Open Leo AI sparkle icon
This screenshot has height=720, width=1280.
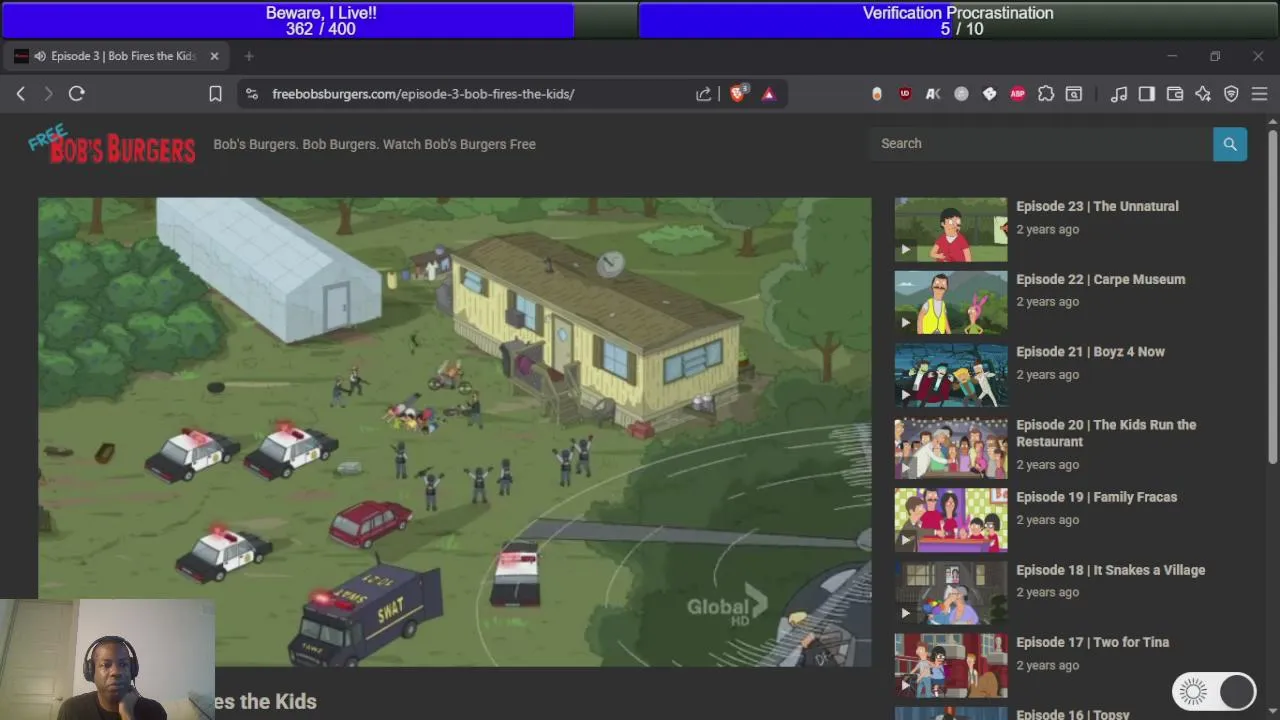[x=1203, y=93]
